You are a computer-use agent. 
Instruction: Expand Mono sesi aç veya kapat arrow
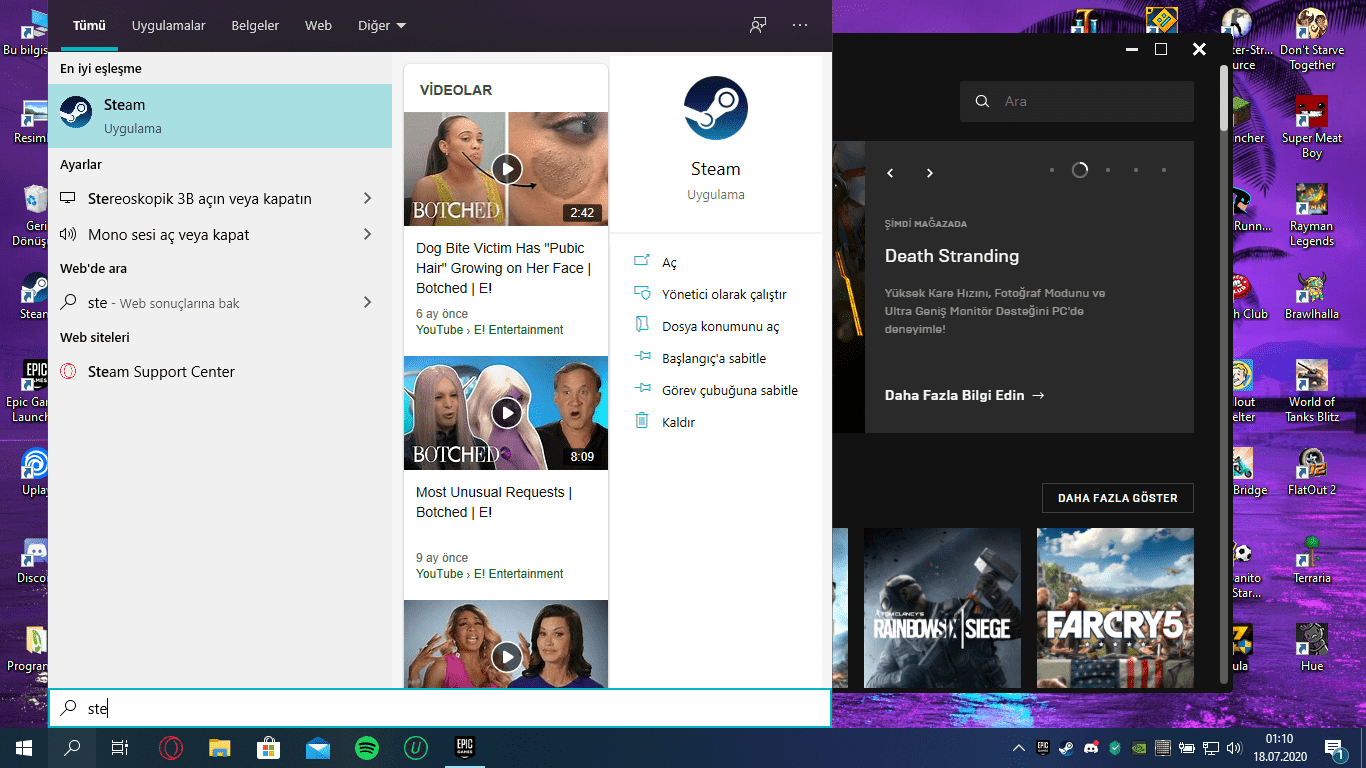pyautogui.click(x=367, y=234)
